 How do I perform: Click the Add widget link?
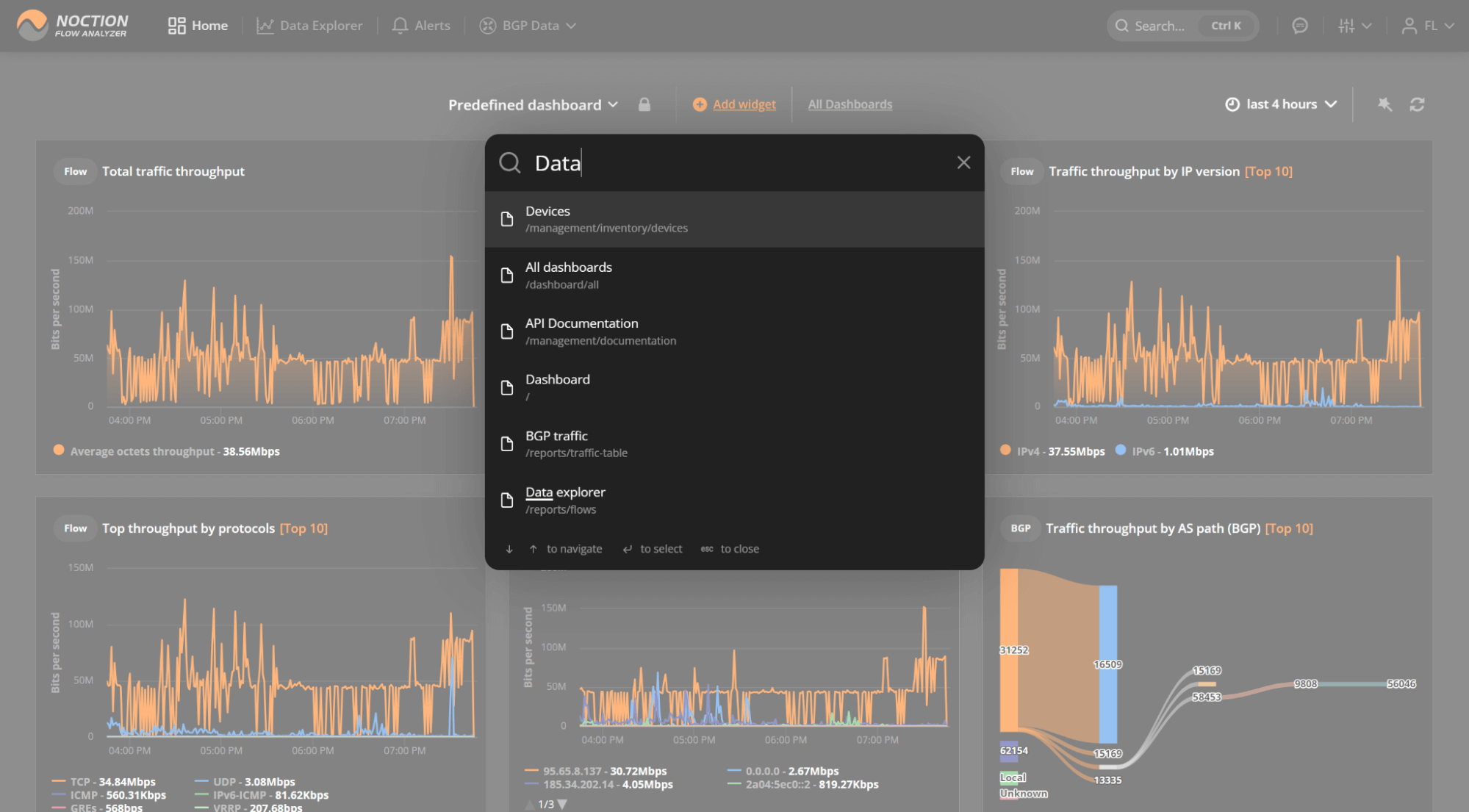[x=744, y=104]
